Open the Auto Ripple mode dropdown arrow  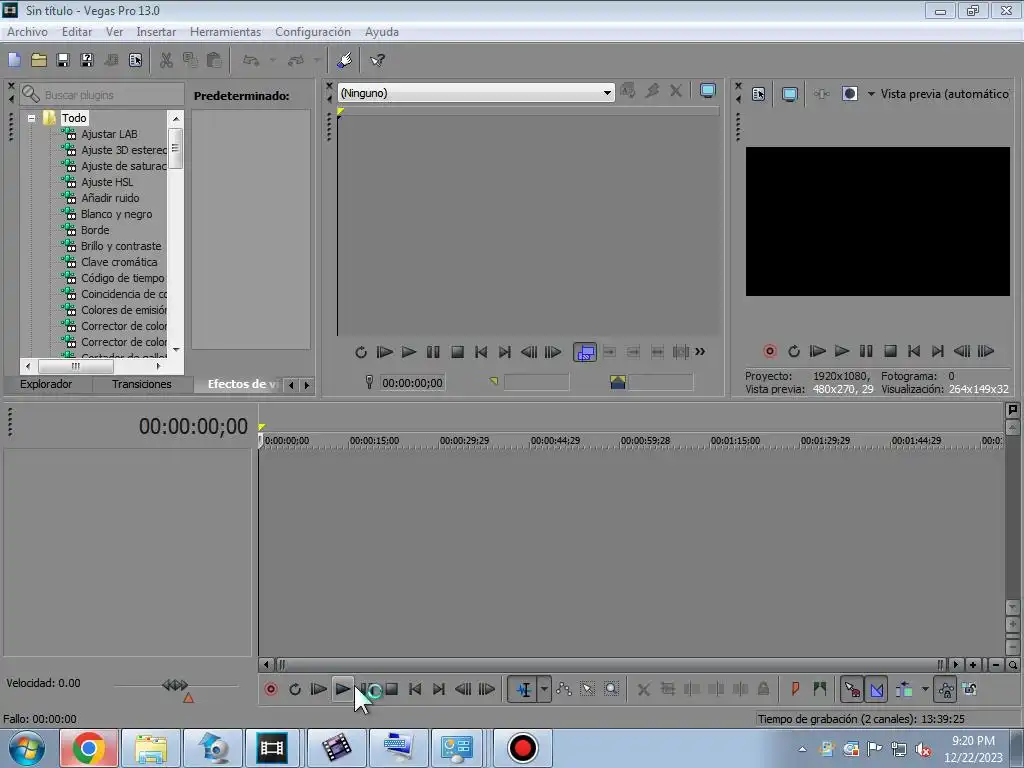pyautogui.click(x=925, y=689)
